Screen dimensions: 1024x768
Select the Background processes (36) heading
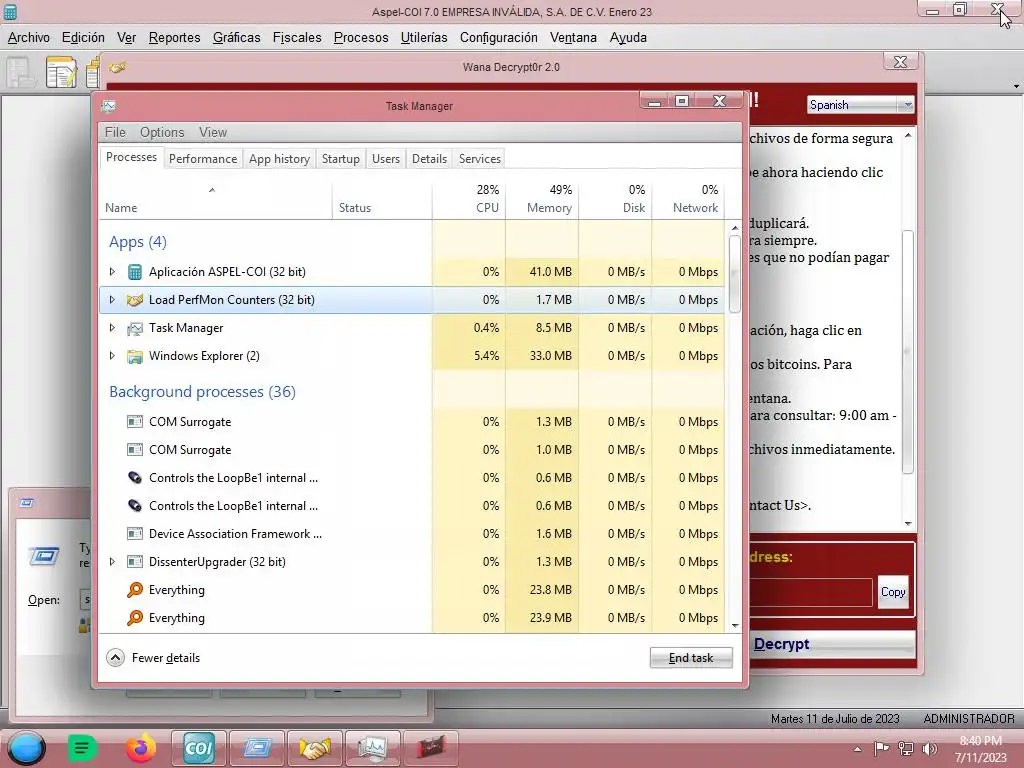[x=202, y=392]
